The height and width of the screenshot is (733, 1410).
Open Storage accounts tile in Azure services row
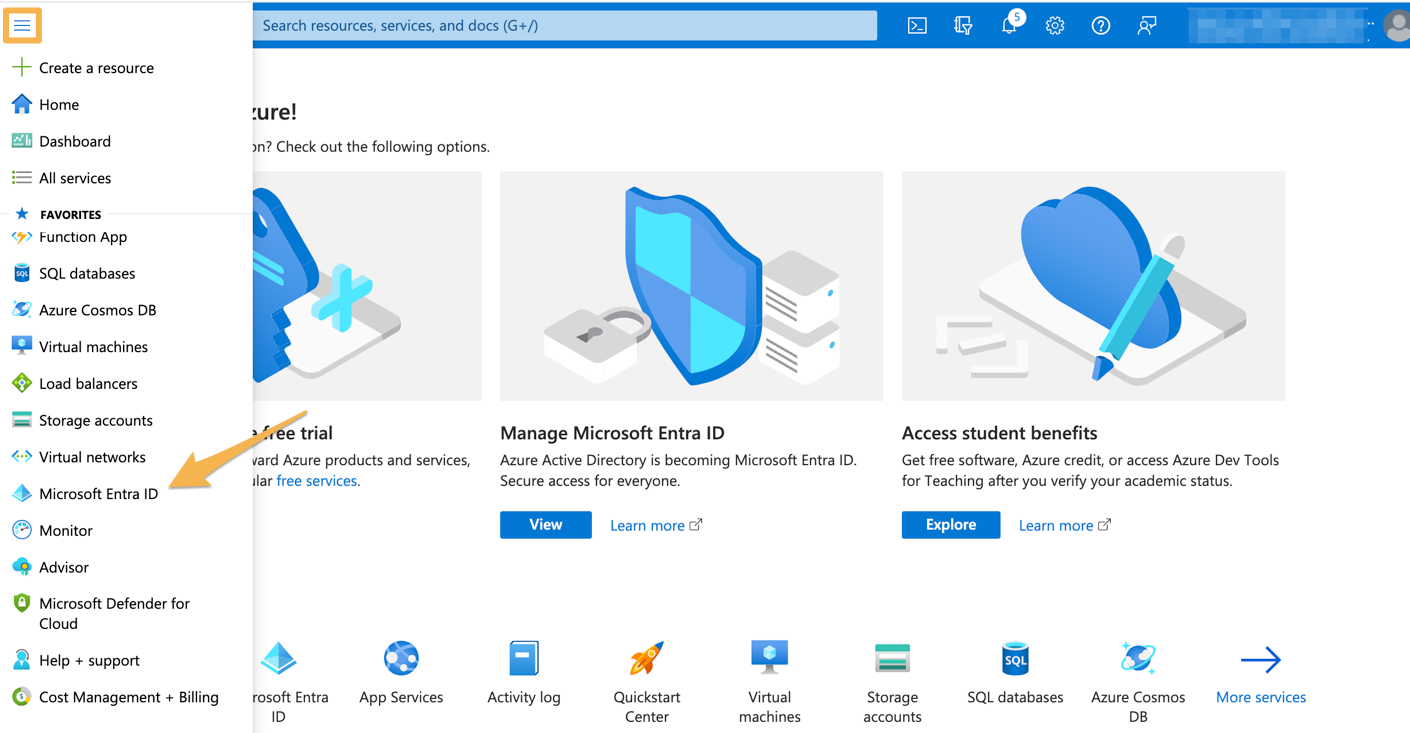point(892,683)
